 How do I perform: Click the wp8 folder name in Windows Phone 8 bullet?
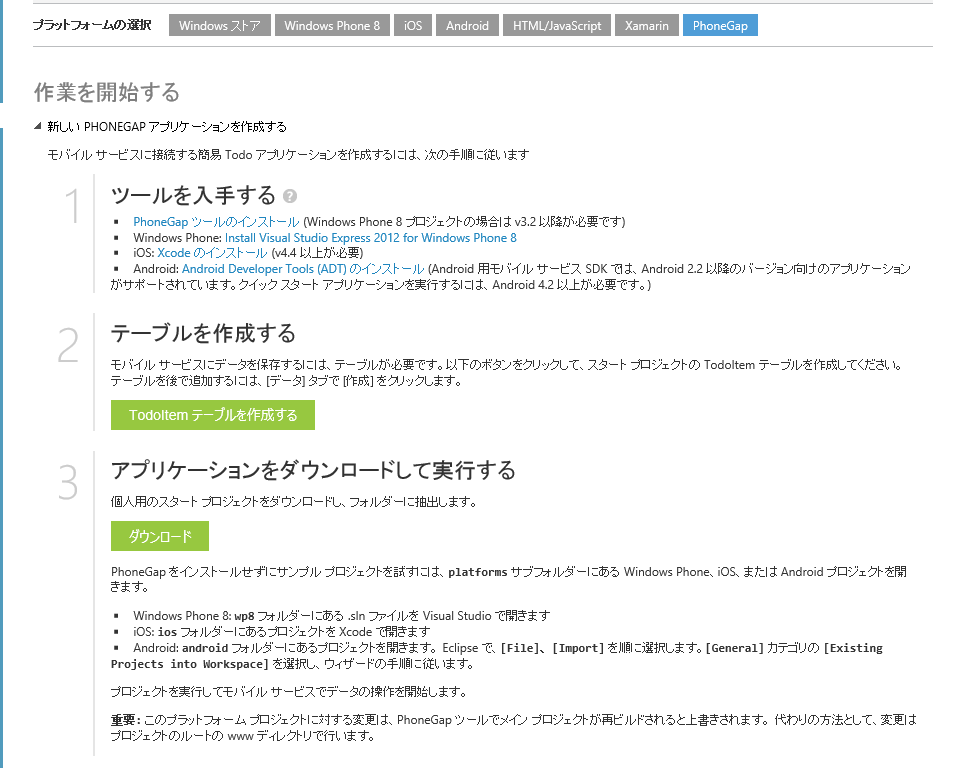pos(244,616)
